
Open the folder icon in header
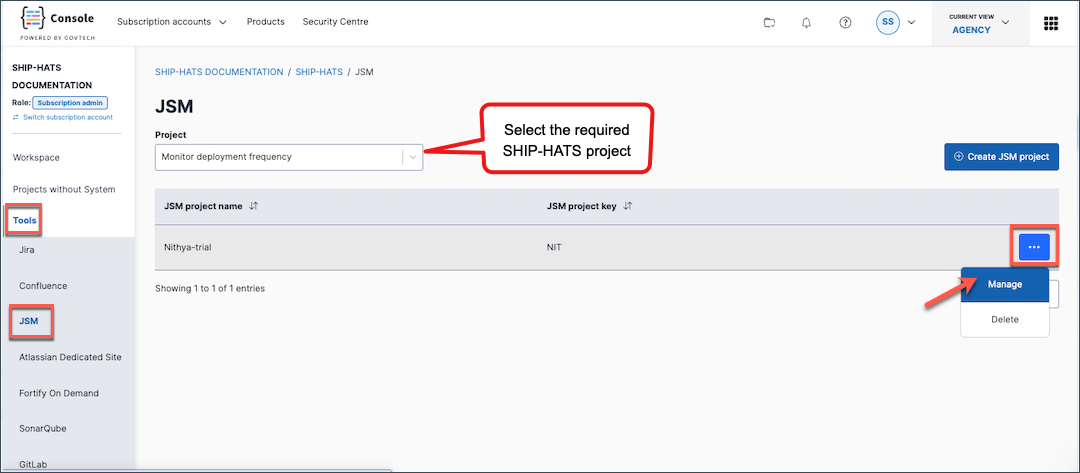pos(769,23)
